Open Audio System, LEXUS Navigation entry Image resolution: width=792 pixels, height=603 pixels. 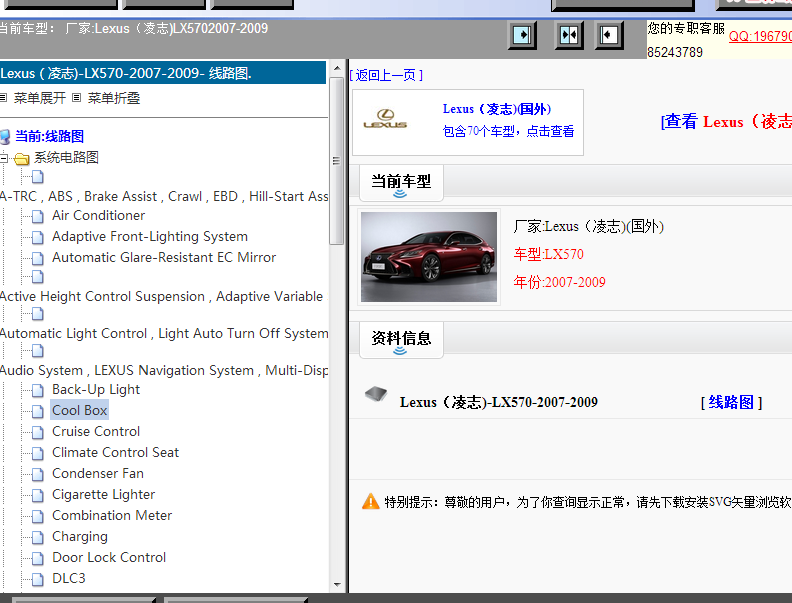[x=164, y=371]
